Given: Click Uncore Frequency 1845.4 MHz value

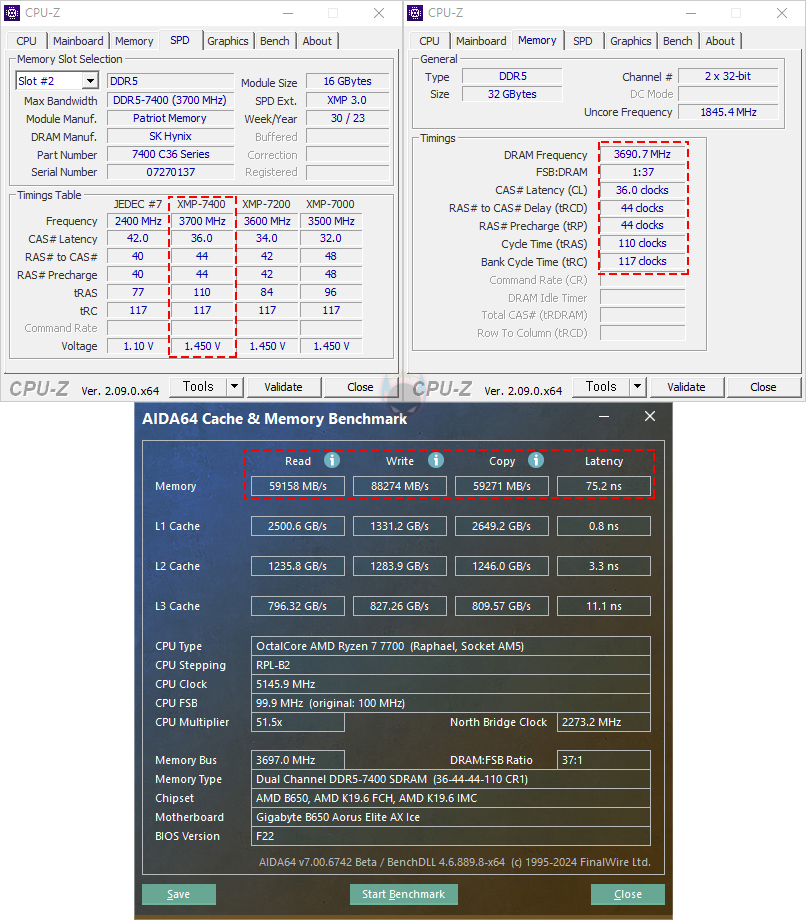Looking at the screenshot, I should point(729,112).
